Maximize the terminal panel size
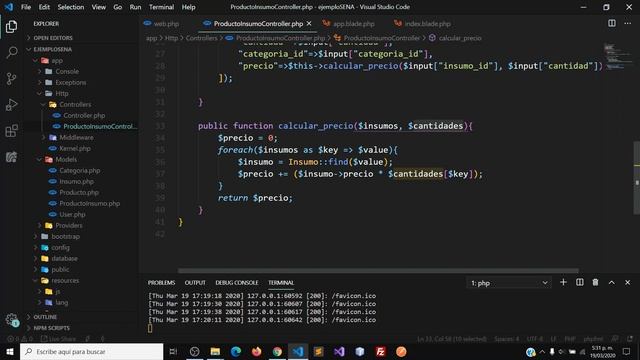640x360 pixels. (x=611, y=282)
